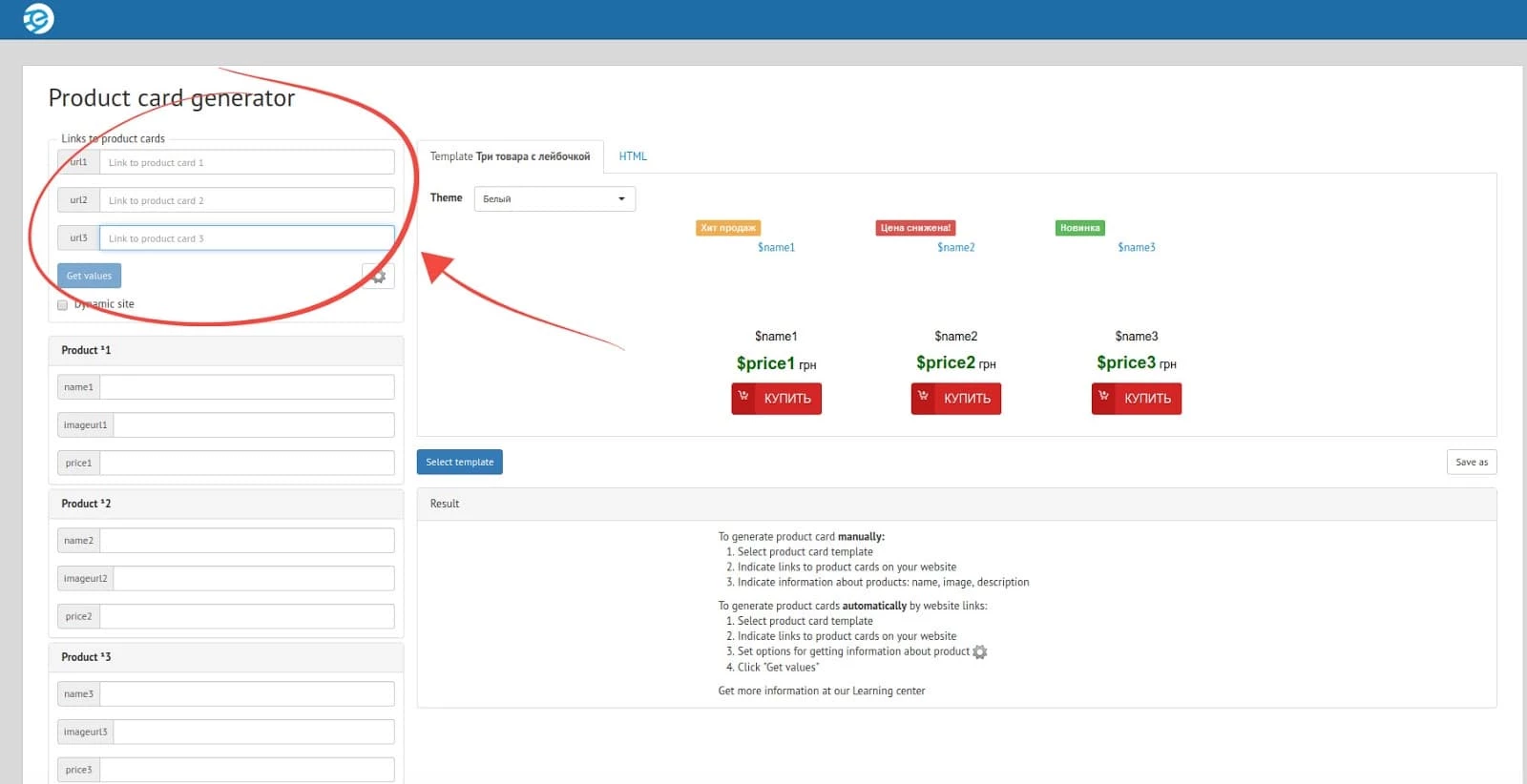Open the Theme dropdown showing Белый
Screen dimensions: 1527x784
click(x=554, y=198)
